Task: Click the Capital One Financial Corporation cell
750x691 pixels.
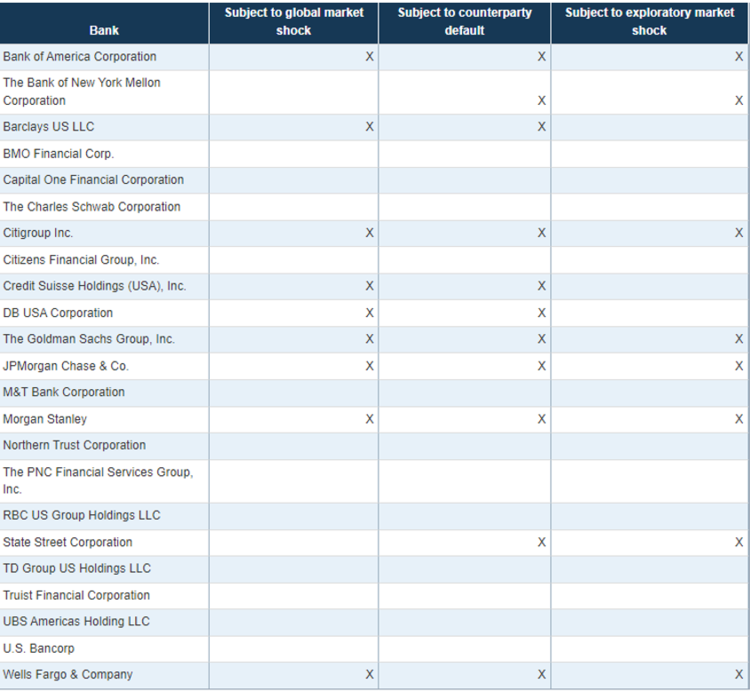Action: tap(93, 180)
